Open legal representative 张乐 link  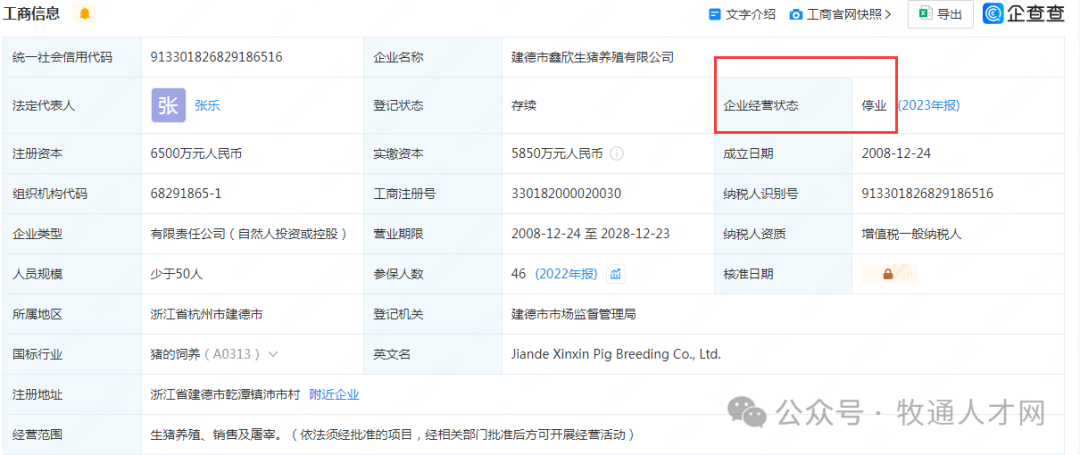point(207,106)
